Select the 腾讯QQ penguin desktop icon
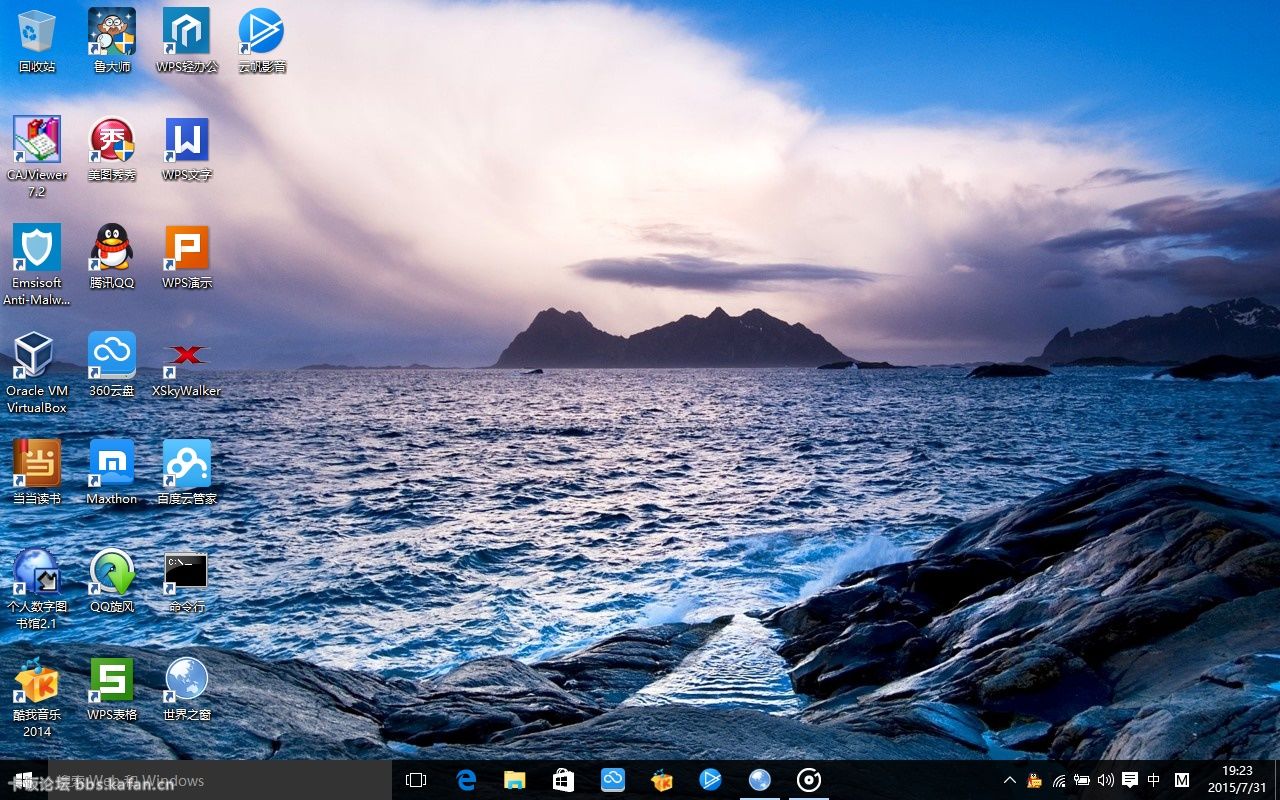The image size is (1280, 800). [x=112, y=257]
